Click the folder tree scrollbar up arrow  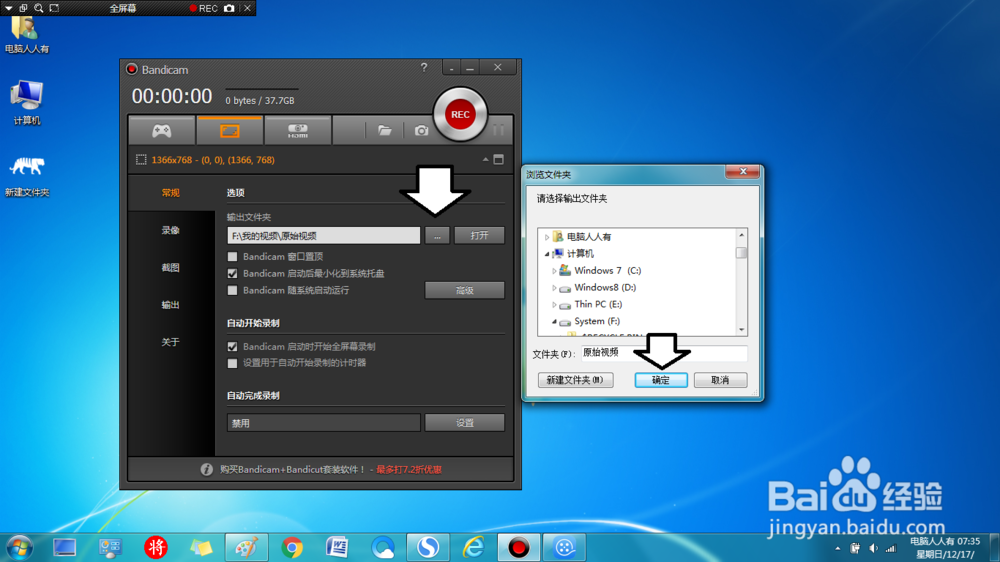(741, 235)
